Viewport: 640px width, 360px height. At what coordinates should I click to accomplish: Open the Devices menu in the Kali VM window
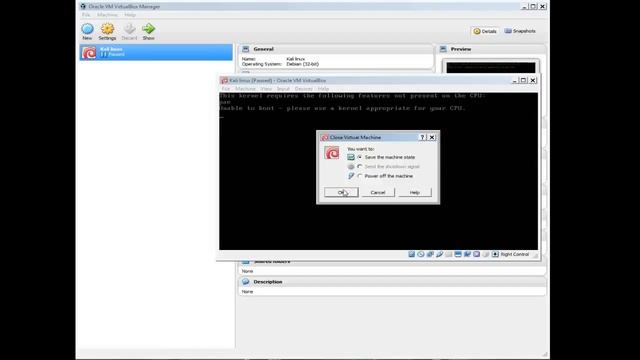pyautogui.click(x=304, y=89)
